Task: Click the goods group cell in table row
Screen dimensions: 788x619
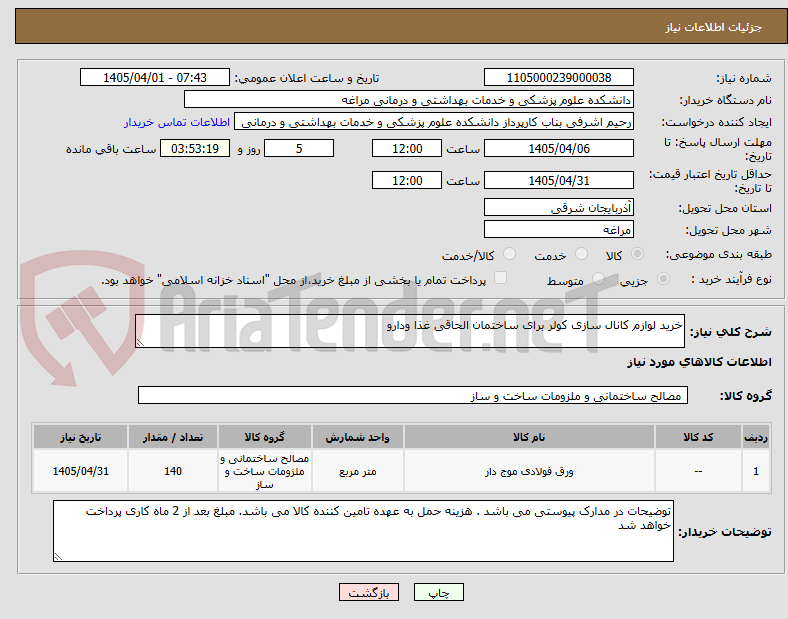Action: pyautogui.click(x=265, y=471)
